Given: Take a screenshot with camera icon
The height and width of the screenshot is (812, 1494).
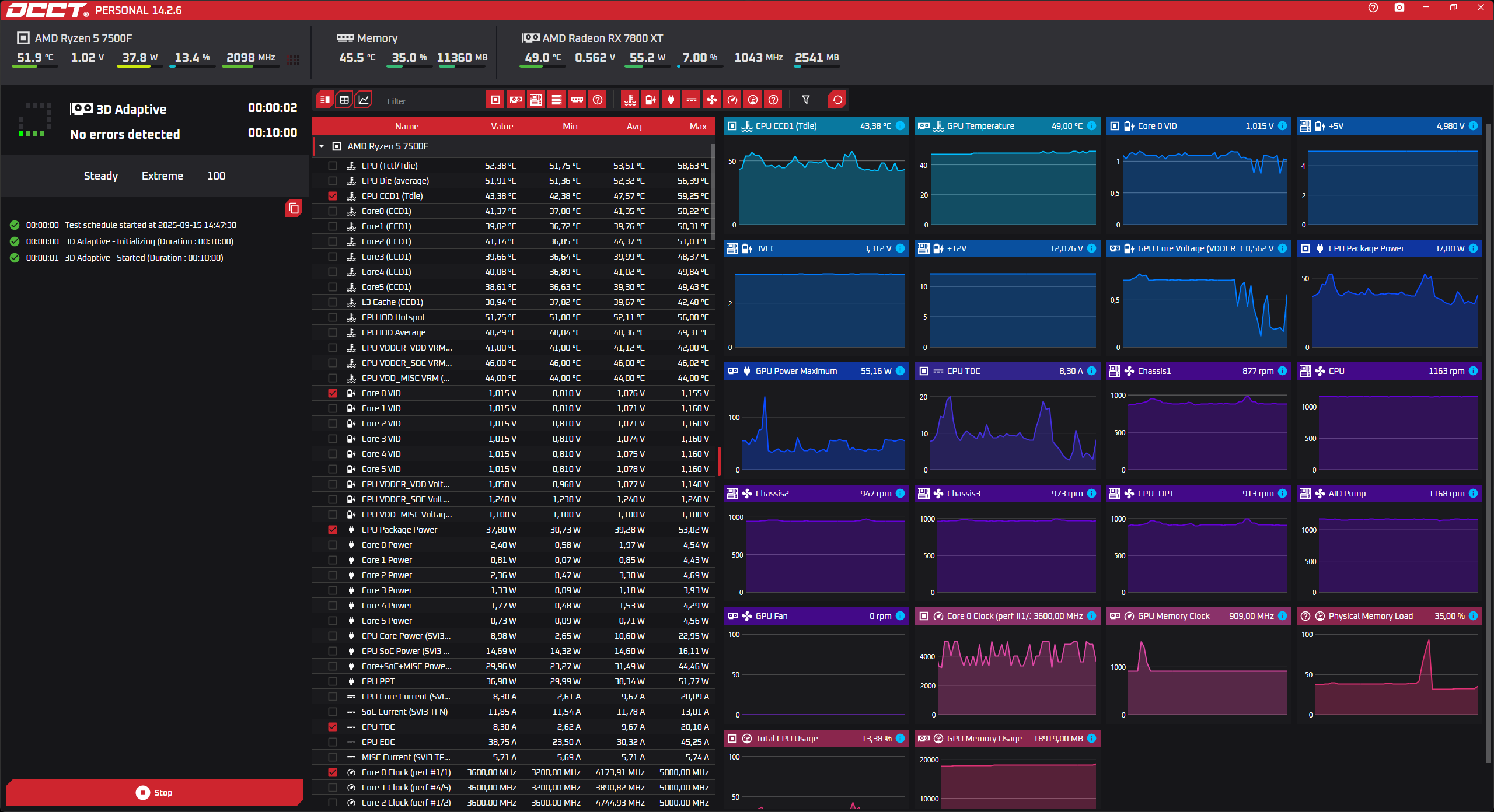Looking at the screenshot, I should 1399,8.
